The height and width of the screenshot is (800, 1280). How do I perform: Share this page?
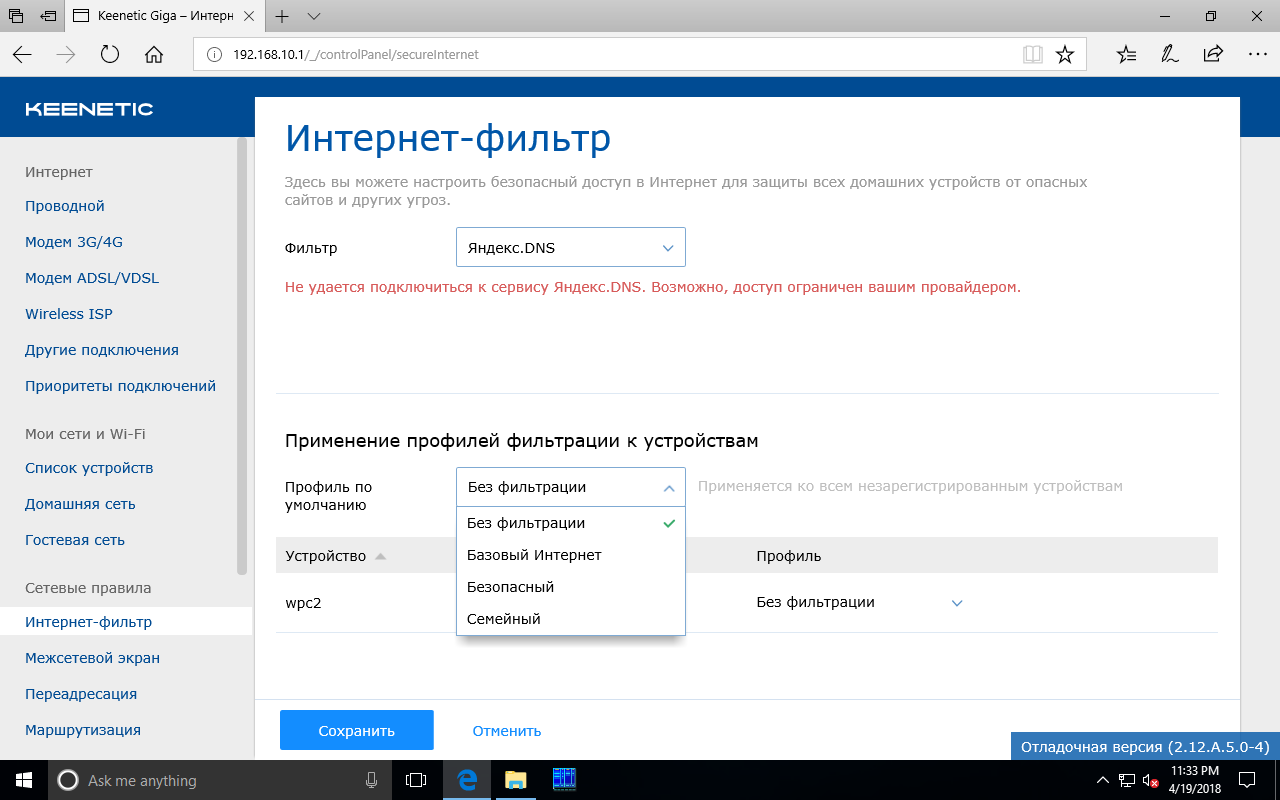(x=1213, y=55)
